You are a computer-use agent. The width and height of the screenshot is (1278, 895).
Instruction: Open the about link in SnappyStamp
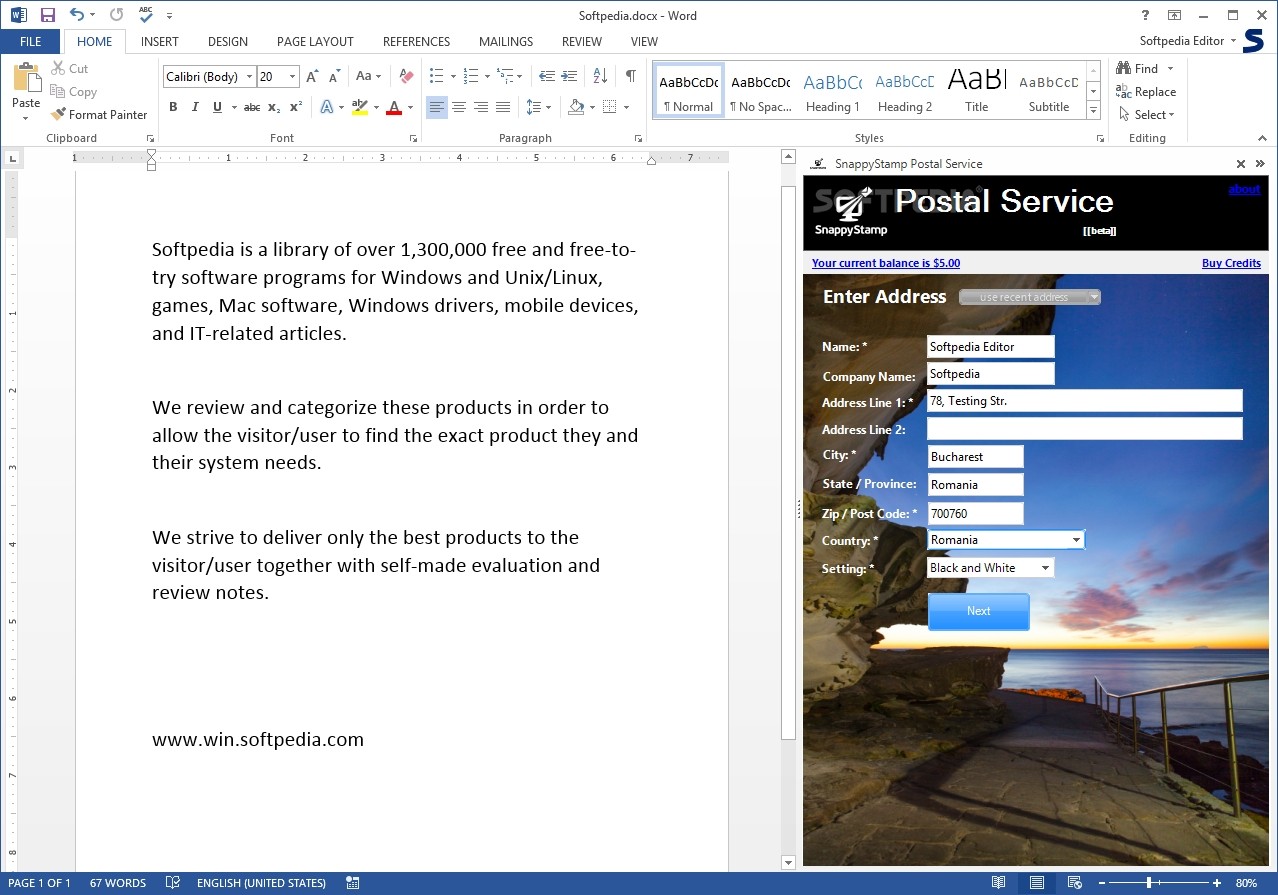(x=1244, y=189)
